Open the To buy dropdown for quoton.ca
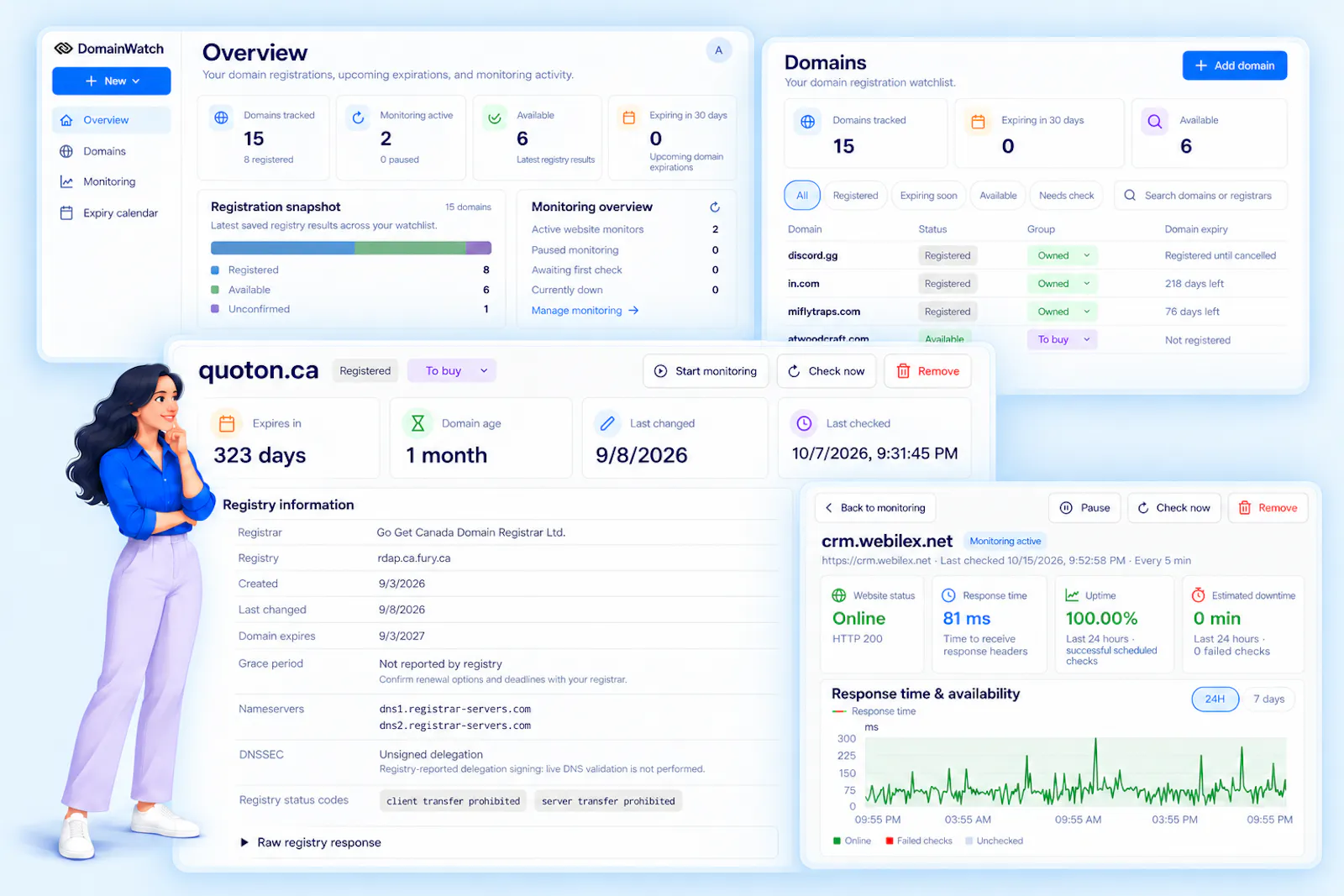The width and height of the screenshot is (1344, 896). point(452,371)
